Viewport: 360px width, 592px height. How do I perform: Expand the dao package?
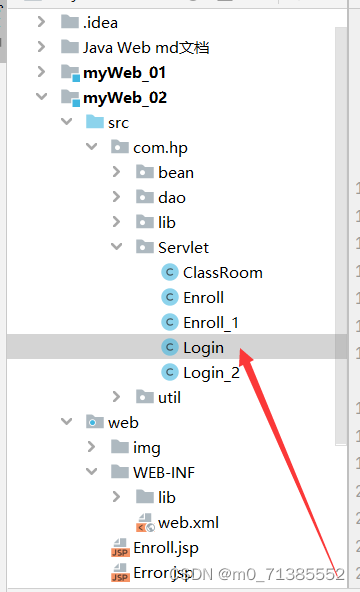tap(116, 197)
